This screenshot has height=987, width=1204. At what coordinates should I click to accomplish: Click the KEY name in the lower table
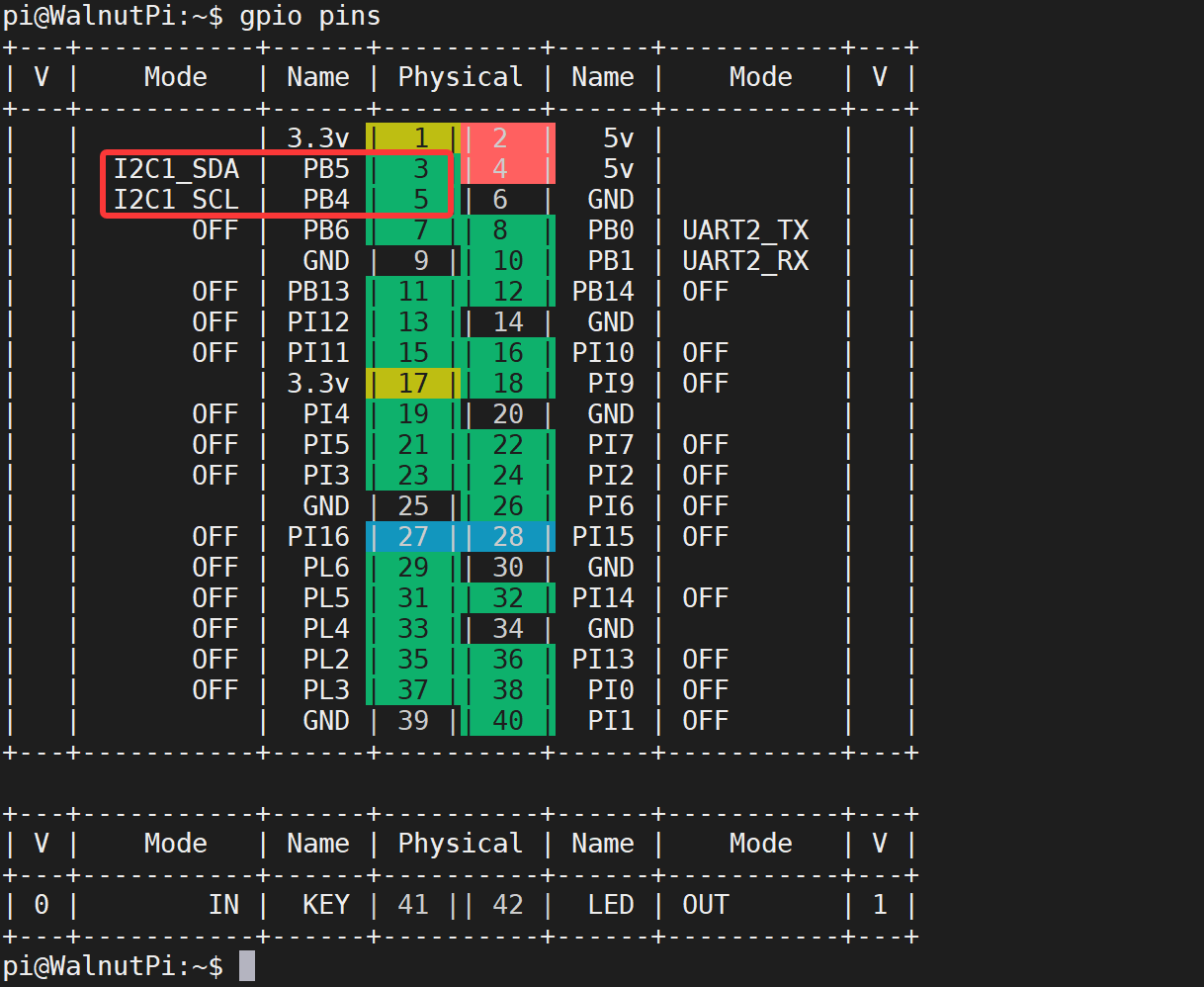[x=326, y=905]
